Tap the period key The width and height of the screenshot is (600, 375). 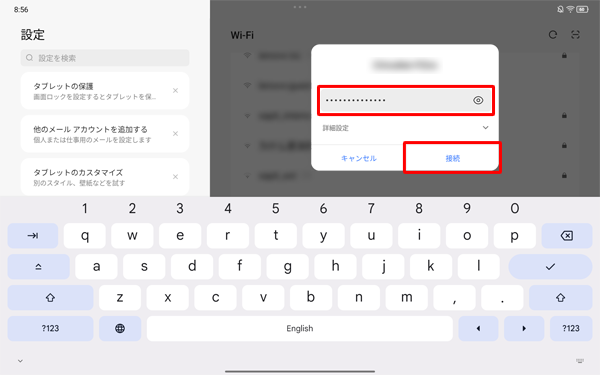pyautogui.click(x=502, y=298)
